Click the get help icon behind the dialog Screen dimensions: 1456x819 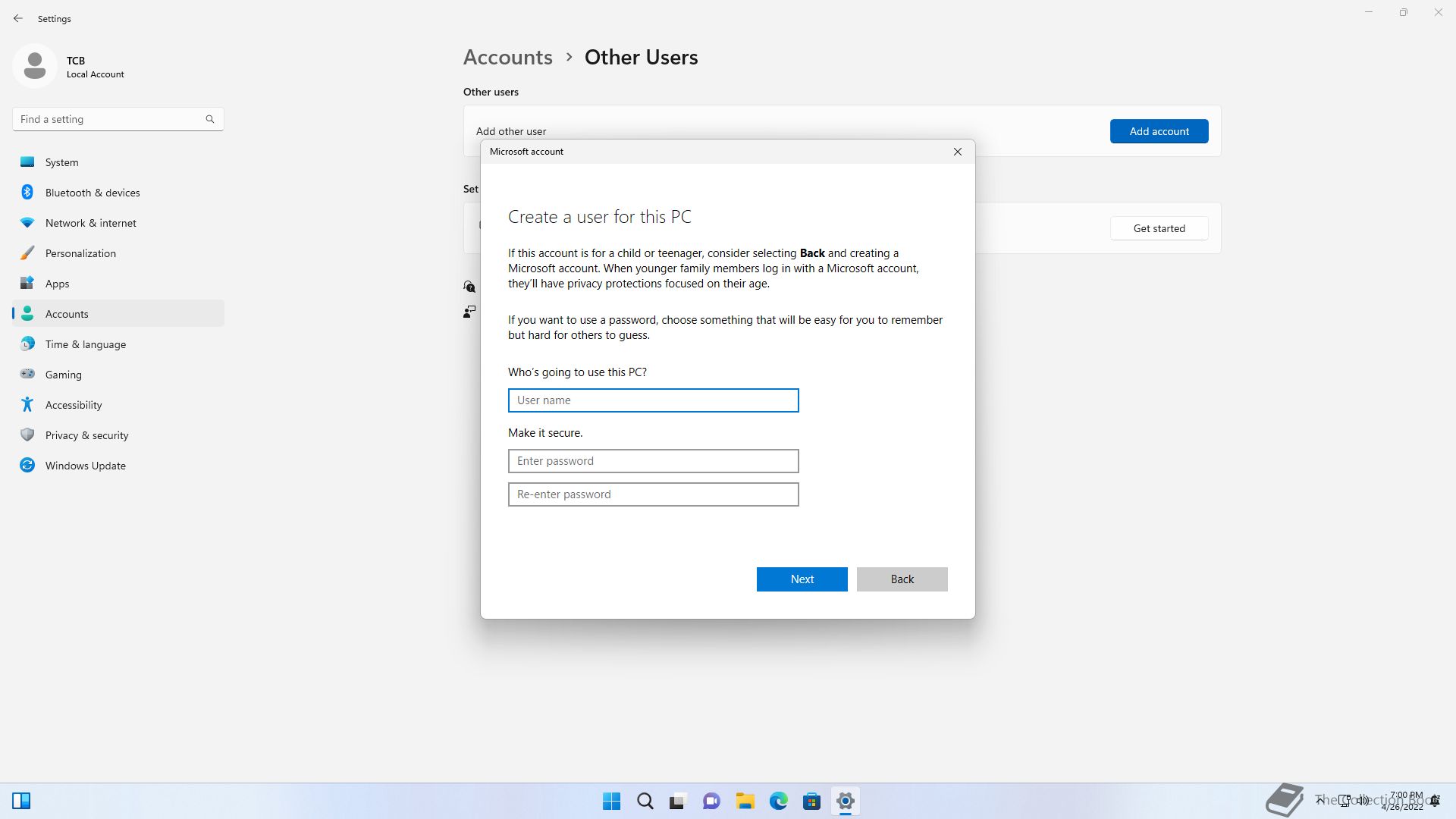pos(469,287)
